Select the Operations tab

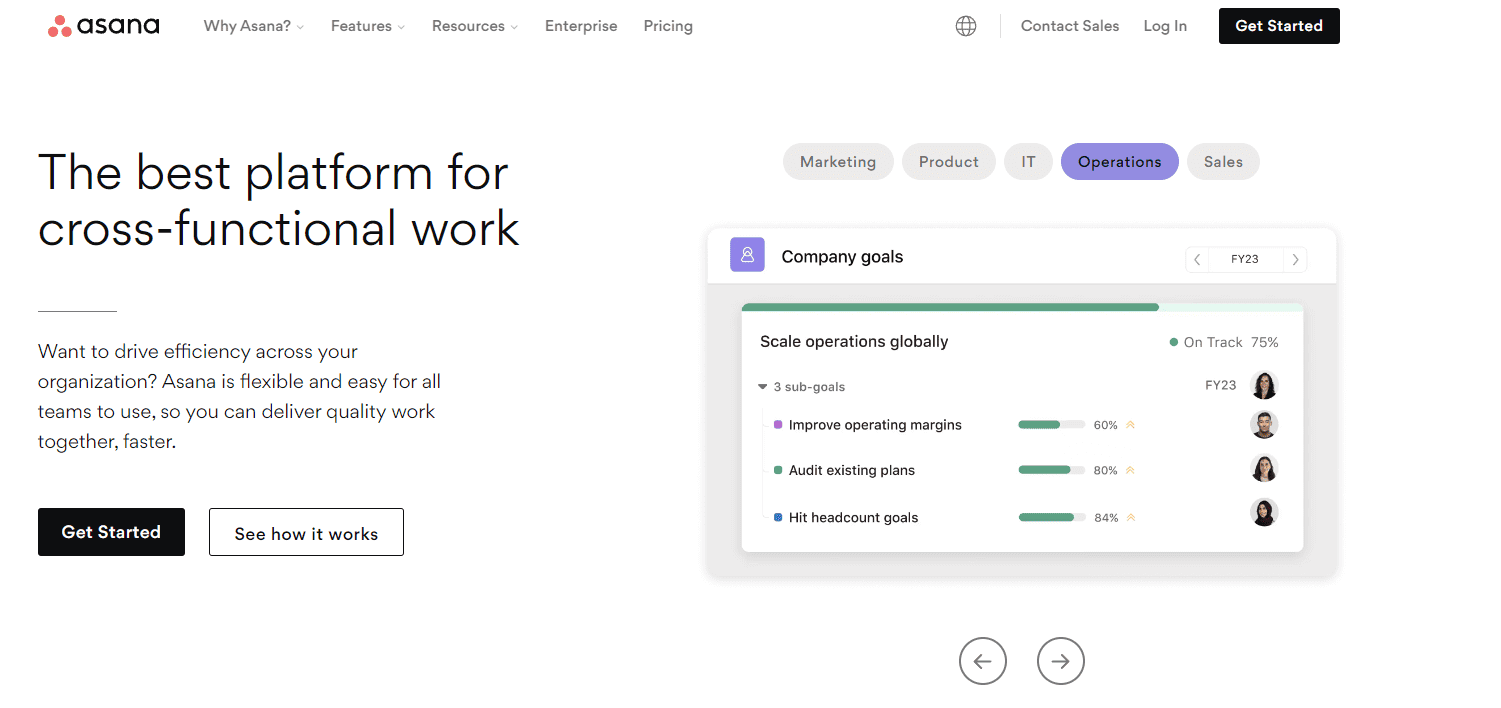[1120, 162]
